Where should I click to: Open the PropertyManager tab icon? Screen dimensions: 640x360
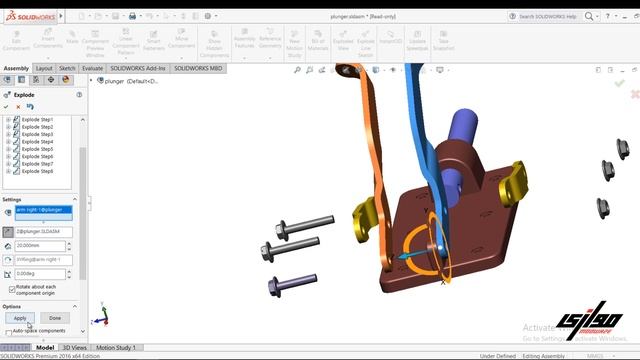point(22,80)
